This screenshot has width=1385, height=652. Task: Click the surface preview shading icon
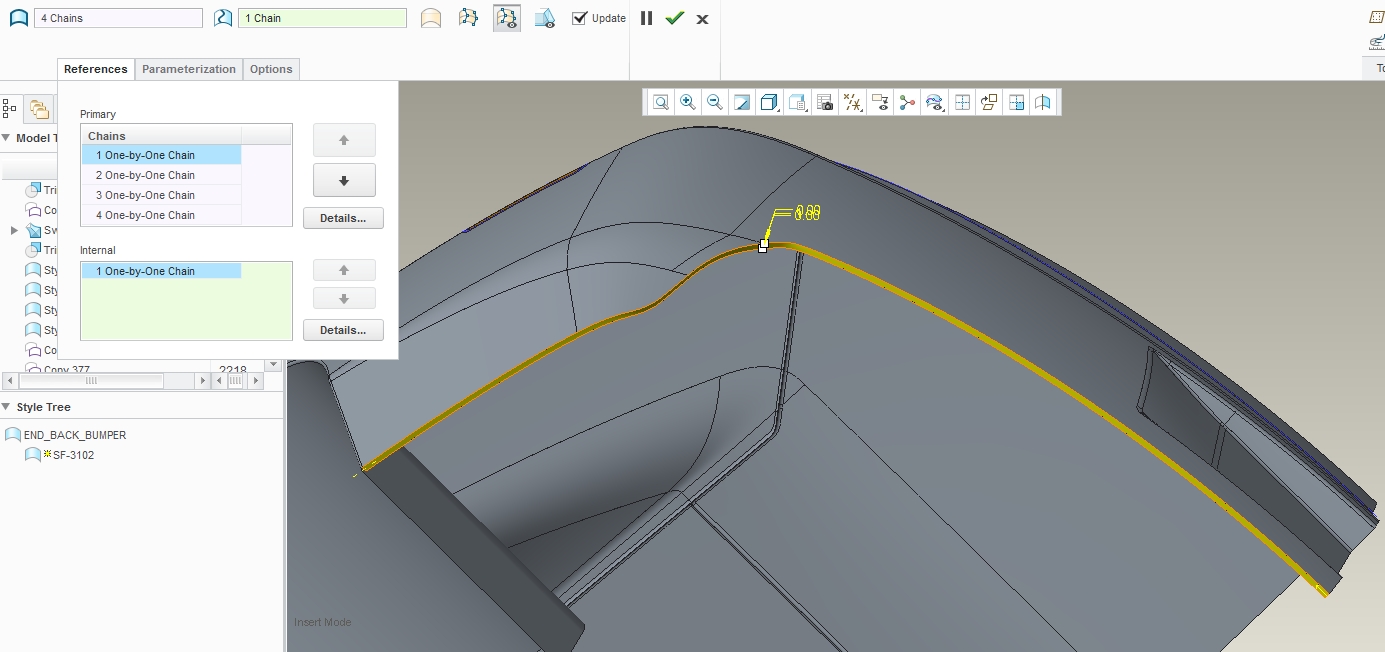point(431,18)
